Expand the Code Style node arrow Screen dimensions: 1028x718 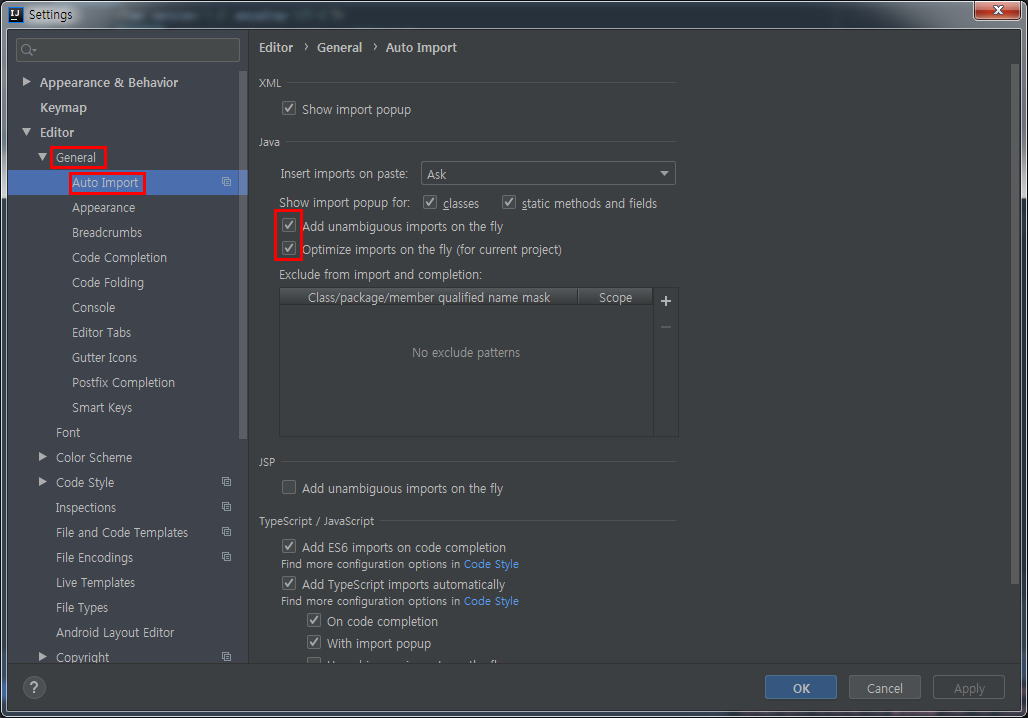tap(43, 482)
